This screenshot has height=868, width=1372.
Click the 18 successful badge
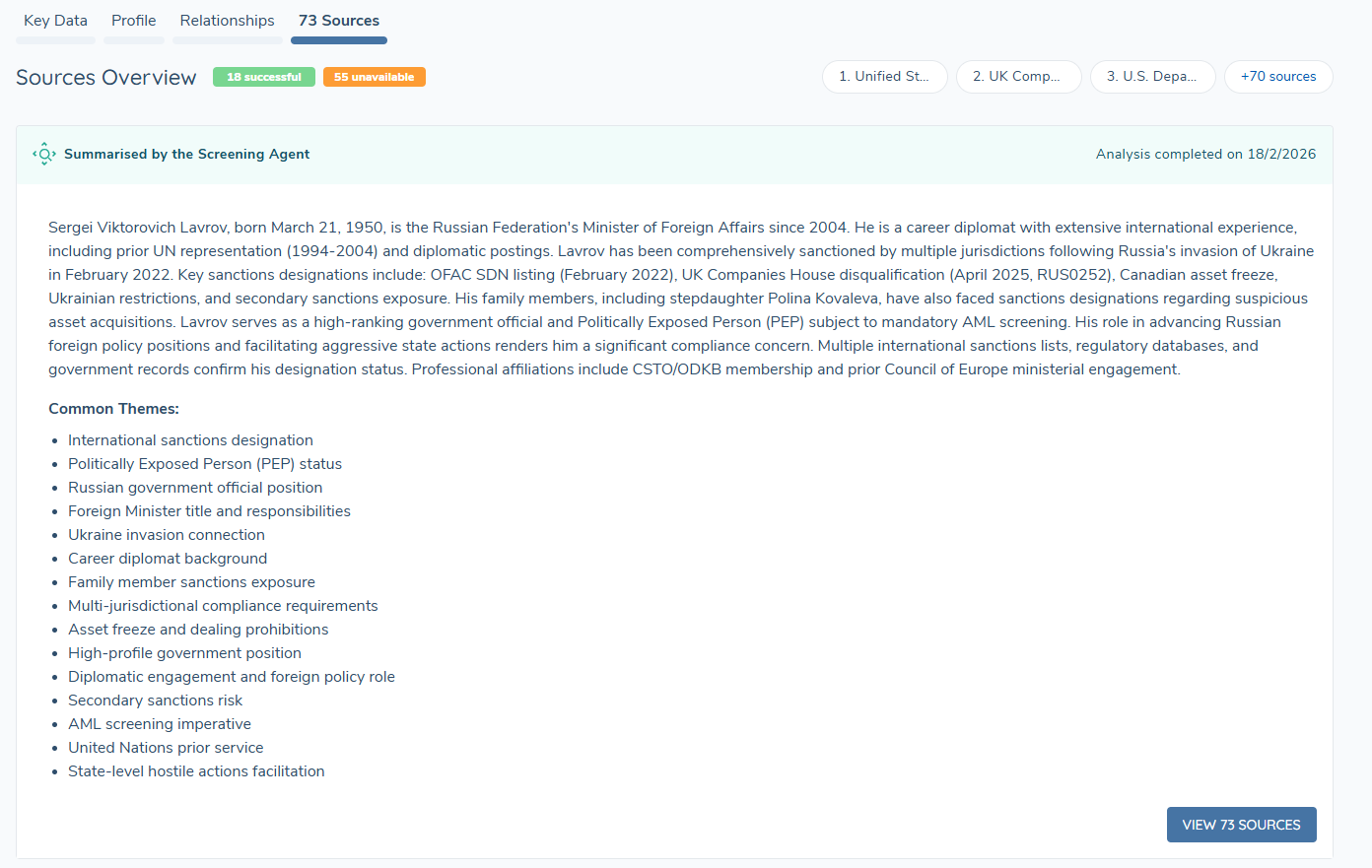[264, 77]
